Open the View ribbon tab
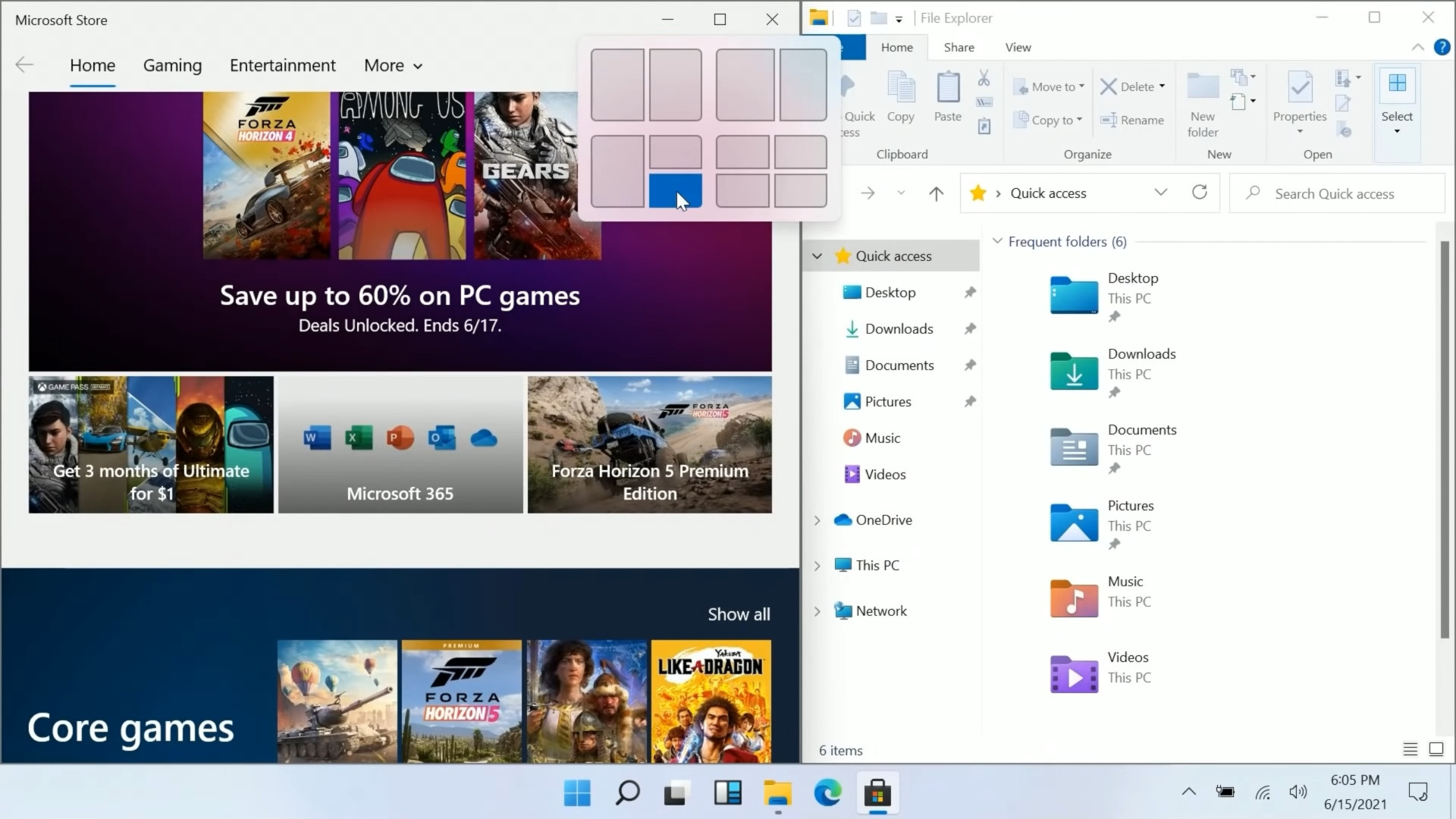Screen dimensions: 1456x819 1018,47
